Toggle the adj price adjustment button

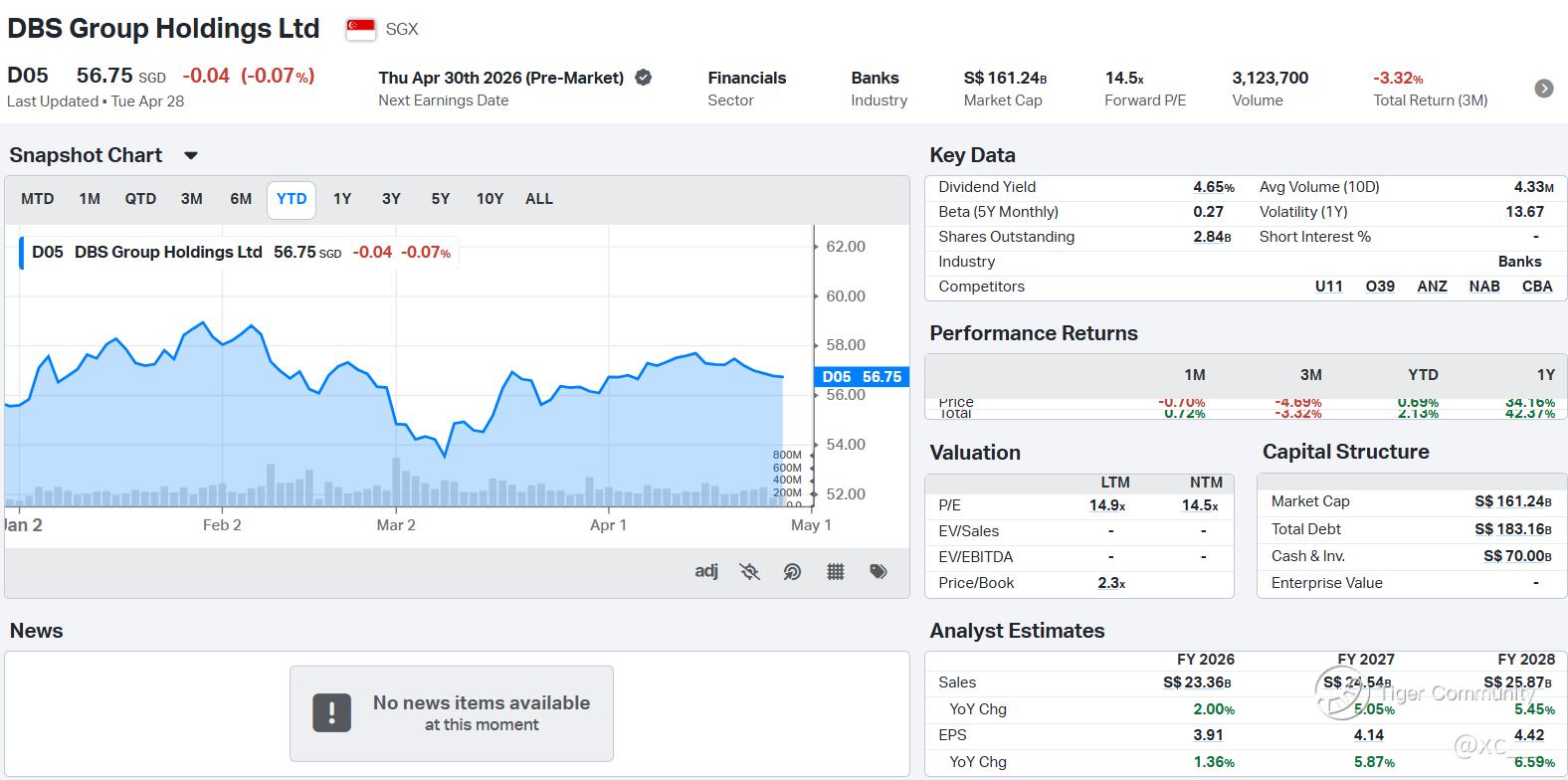point(706,571)
